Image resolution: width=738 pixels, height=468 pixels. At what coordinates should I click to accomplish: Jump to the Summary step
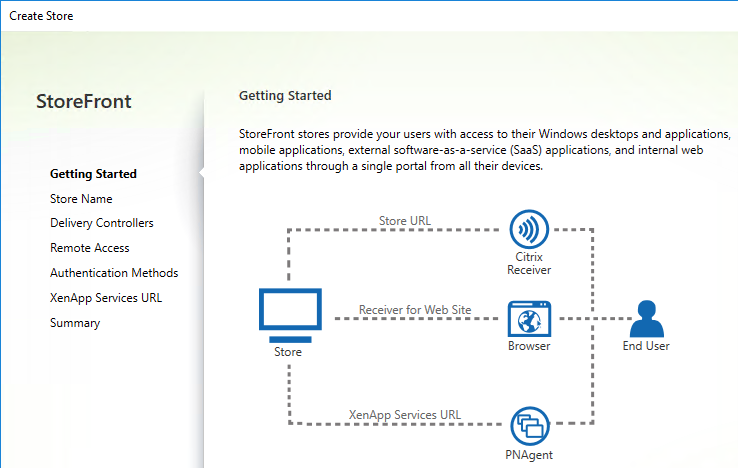tap(75, 323)
